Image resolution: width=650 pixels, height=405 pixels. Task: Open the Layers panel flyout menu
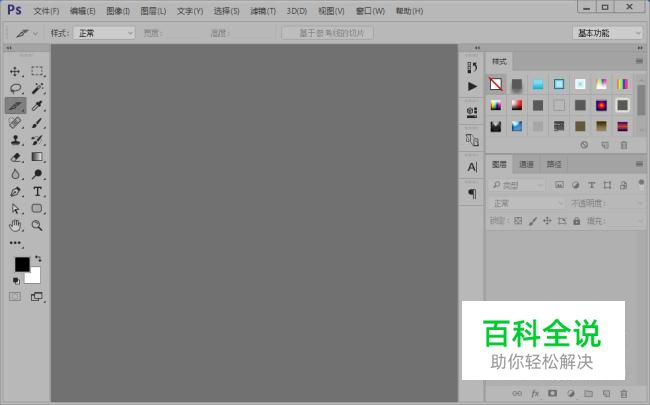[x=639, y=164]
